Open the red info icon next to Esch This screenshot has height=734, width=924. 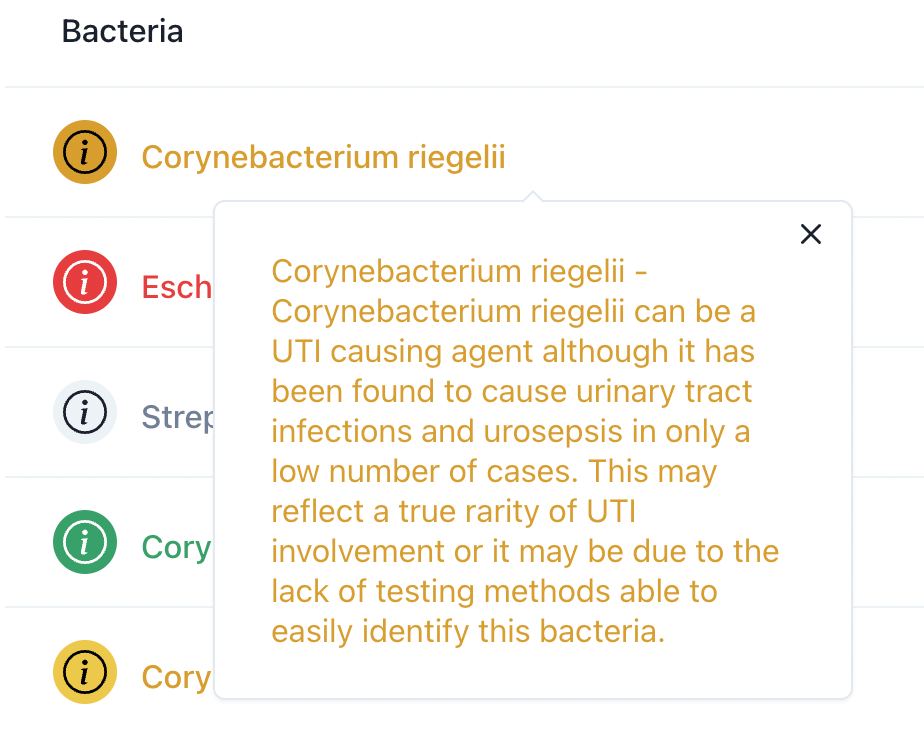[85, 282]
